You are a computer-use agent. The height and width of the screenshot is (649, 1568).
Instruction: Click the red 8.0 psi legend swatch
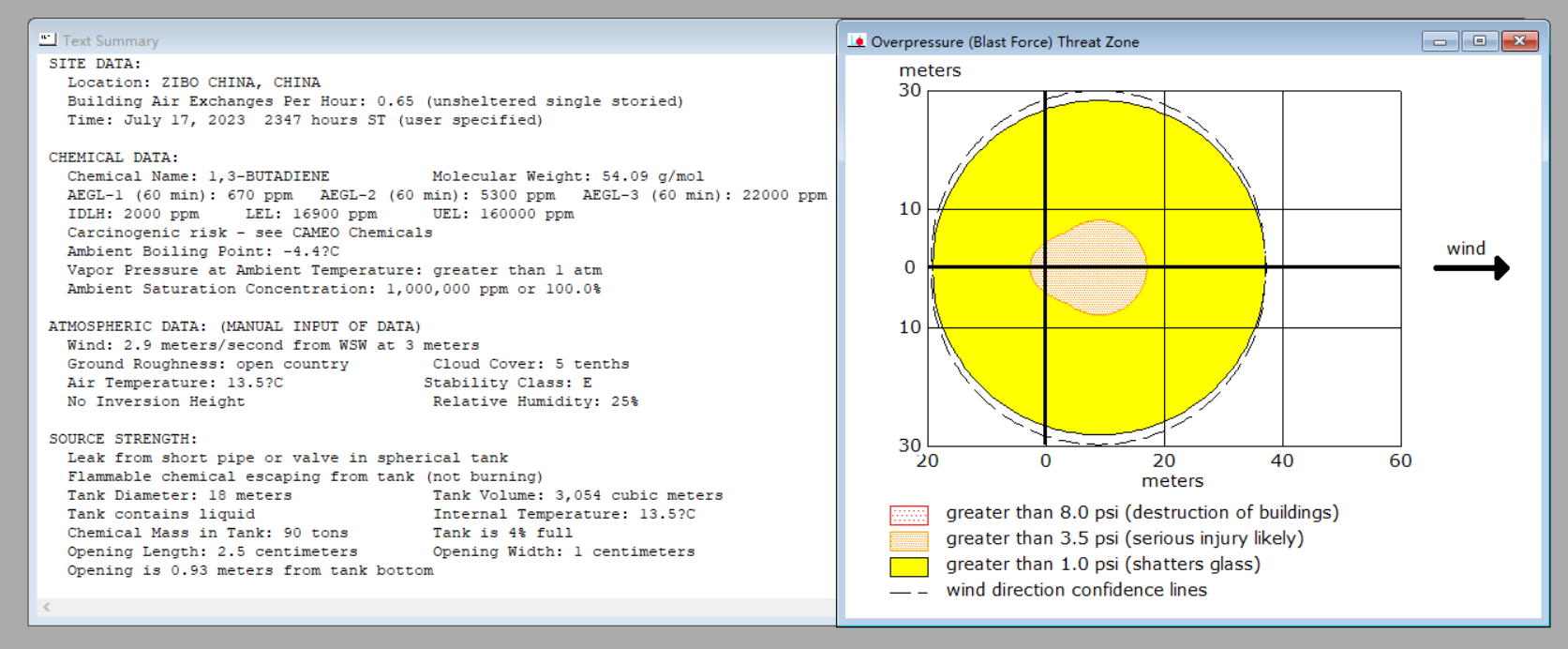(x=909, y=515)
